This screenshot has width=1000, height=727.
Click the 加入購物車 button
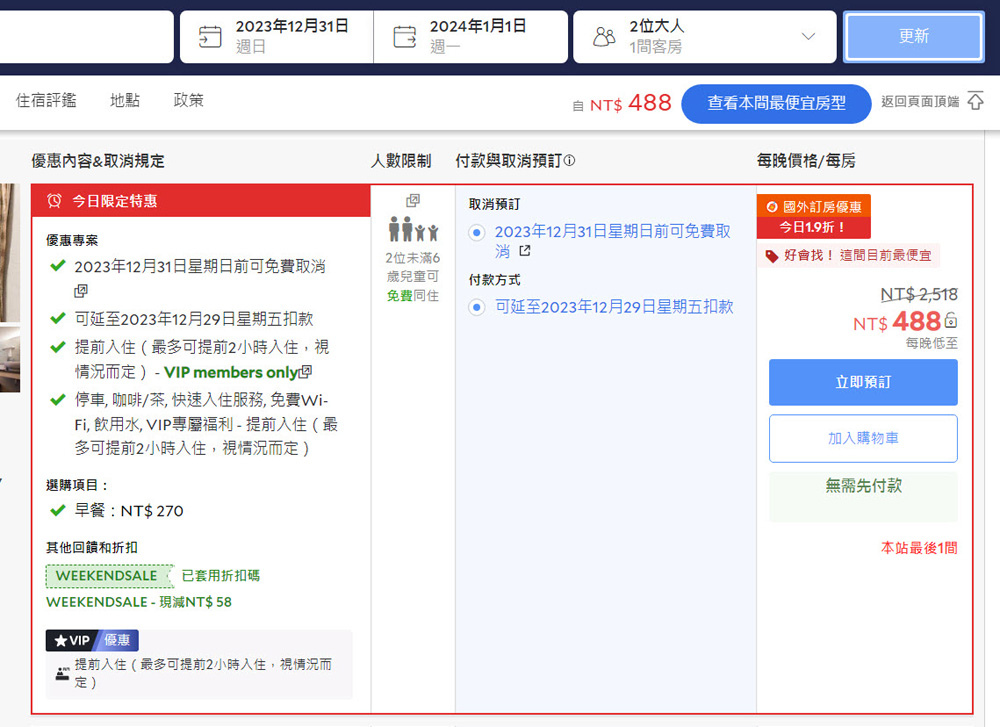point(863,438)
